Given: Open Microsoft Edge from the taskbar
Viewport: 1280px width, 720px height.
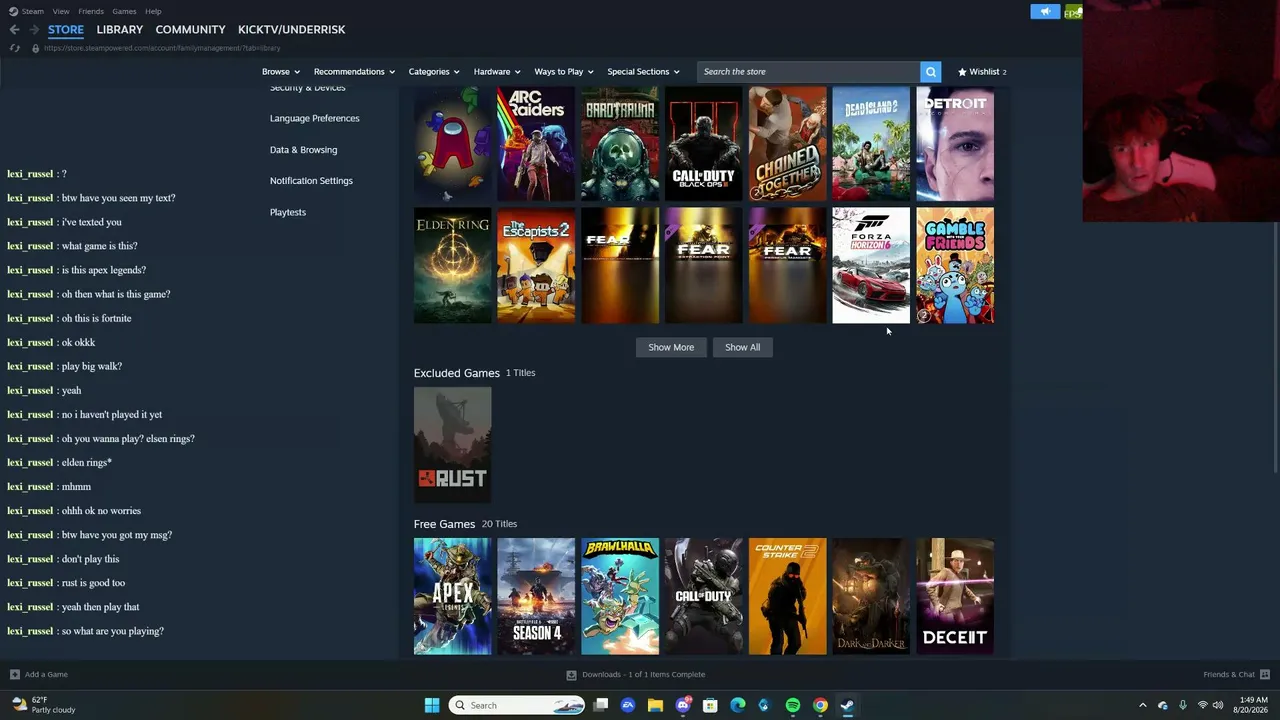Looking at the screenshot, I should 738,705.
